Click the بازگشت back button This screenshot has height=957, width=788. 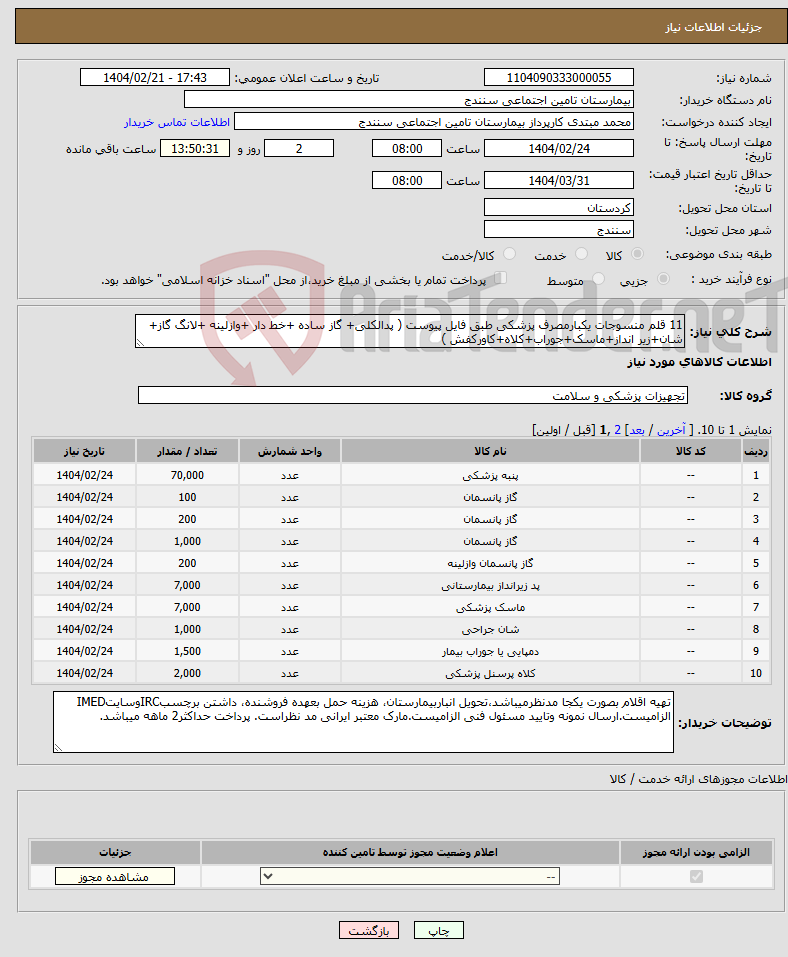[369, 931]
